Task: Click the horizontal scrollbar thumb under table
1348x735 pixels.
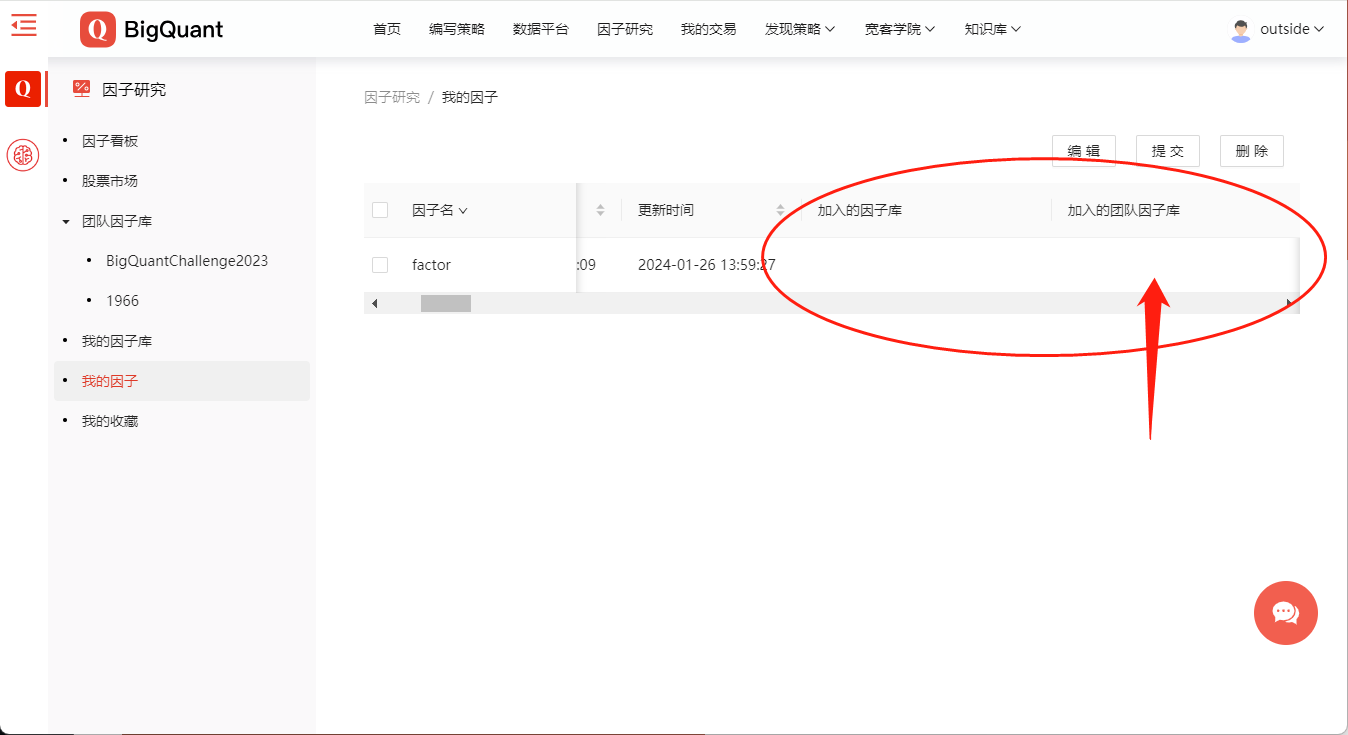Action: click(x=446, y=303)
